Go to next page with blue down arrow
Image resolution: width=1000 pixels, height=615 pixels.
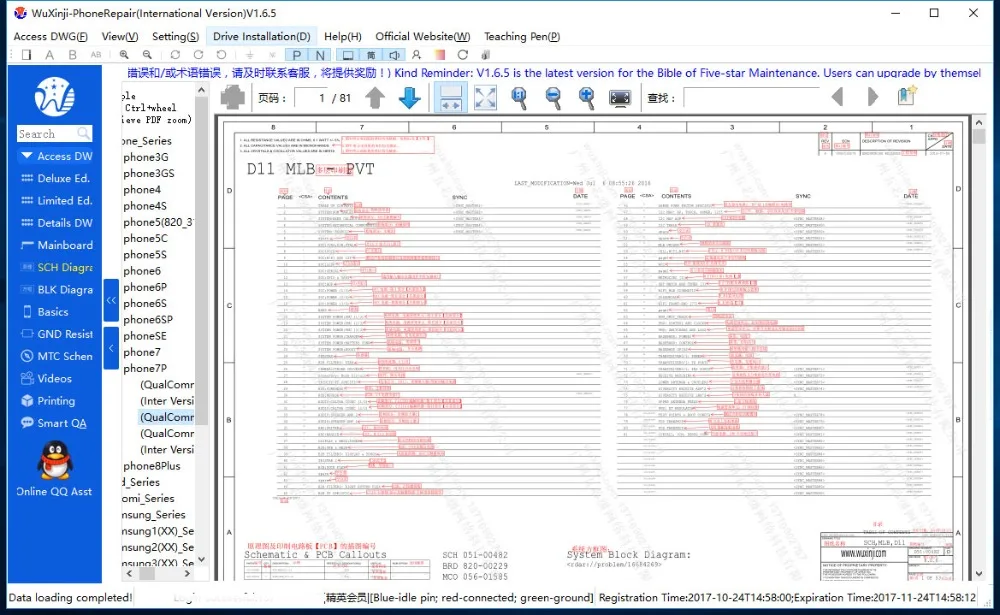pyautogui.click(x=409, y=98)
